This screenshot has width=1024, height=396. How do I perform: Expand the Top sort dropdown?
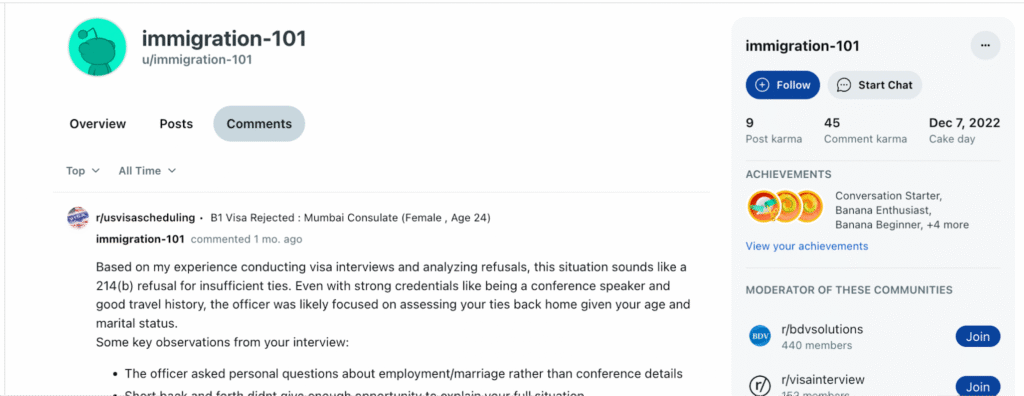pos(83,171)
